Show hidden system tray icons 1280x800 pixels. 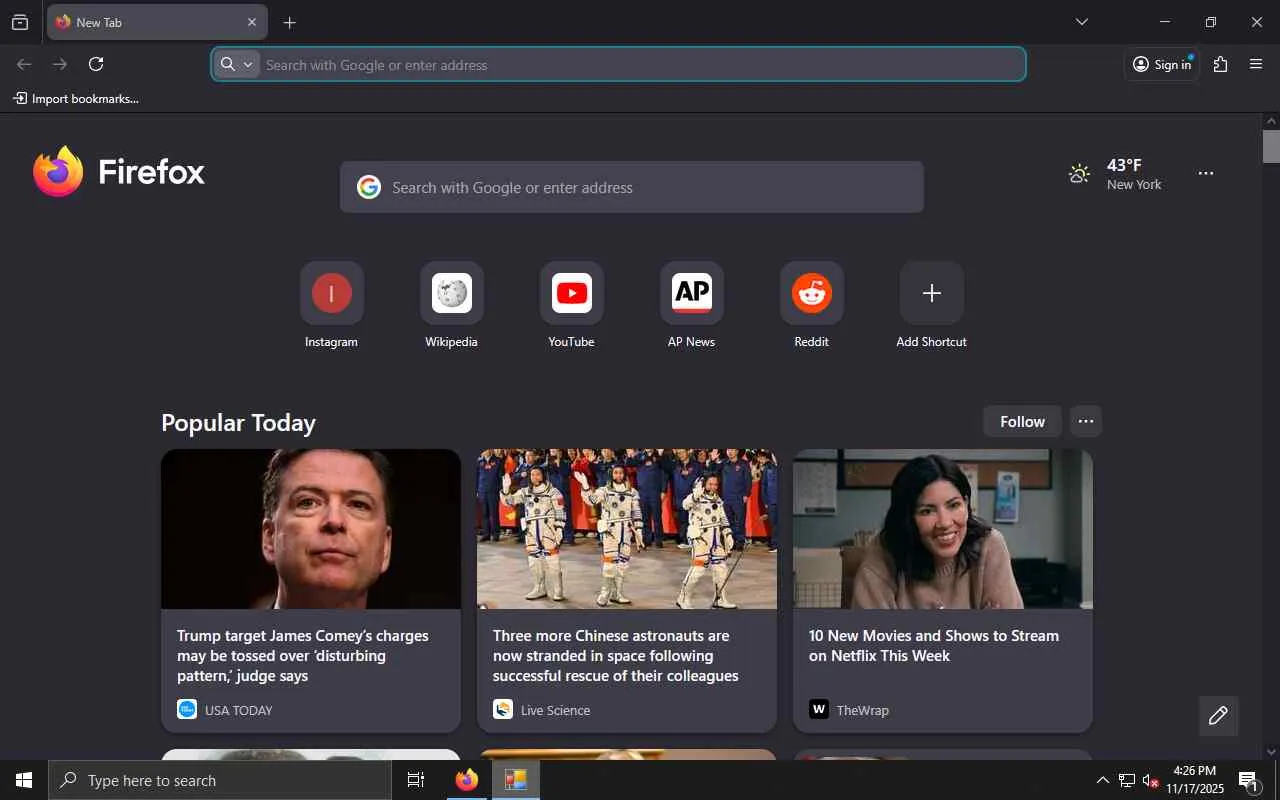(x=1102, y=780)
